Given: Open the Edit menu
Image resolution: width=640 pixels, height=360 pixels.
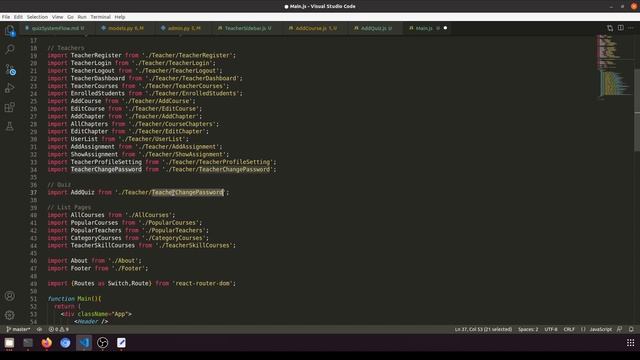Looking at the screenshot, I should point(18,17).
